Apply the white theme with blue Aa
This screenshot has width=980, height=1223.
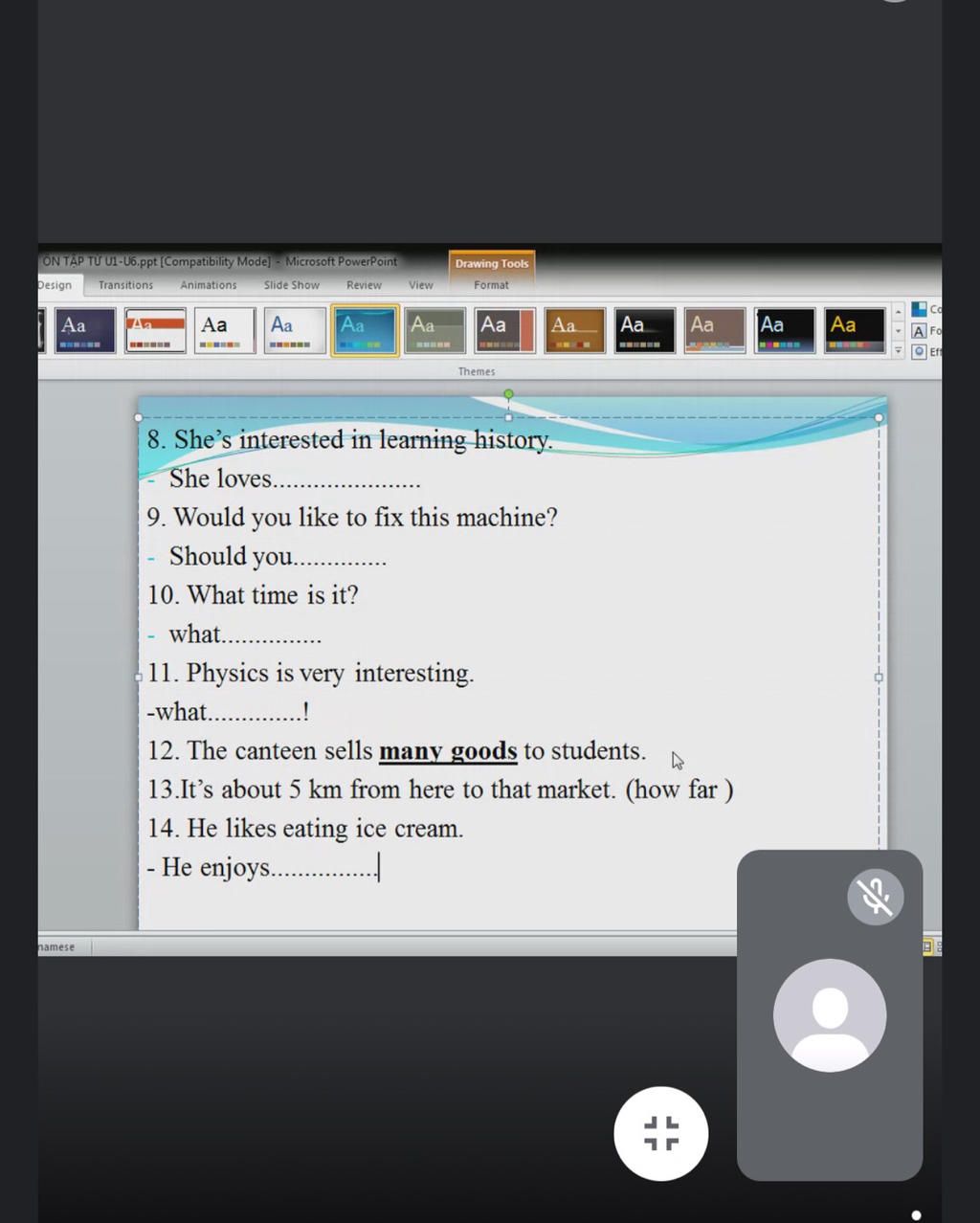coord(295,330)
